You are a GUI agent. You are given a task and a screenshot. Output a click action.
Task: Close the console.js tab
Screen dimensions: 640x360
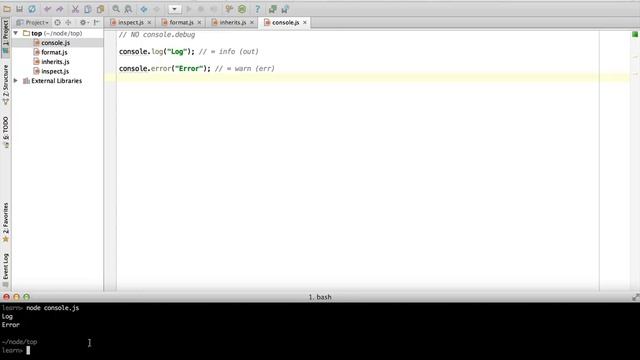[305, 22]
